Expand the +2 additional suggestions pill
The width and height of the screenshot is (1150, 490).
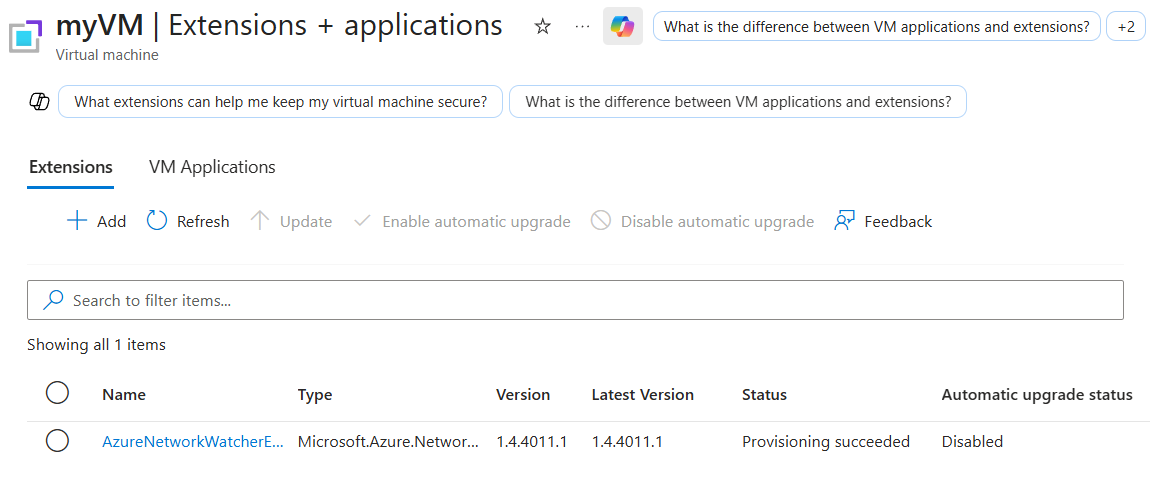coord(1126,27)
